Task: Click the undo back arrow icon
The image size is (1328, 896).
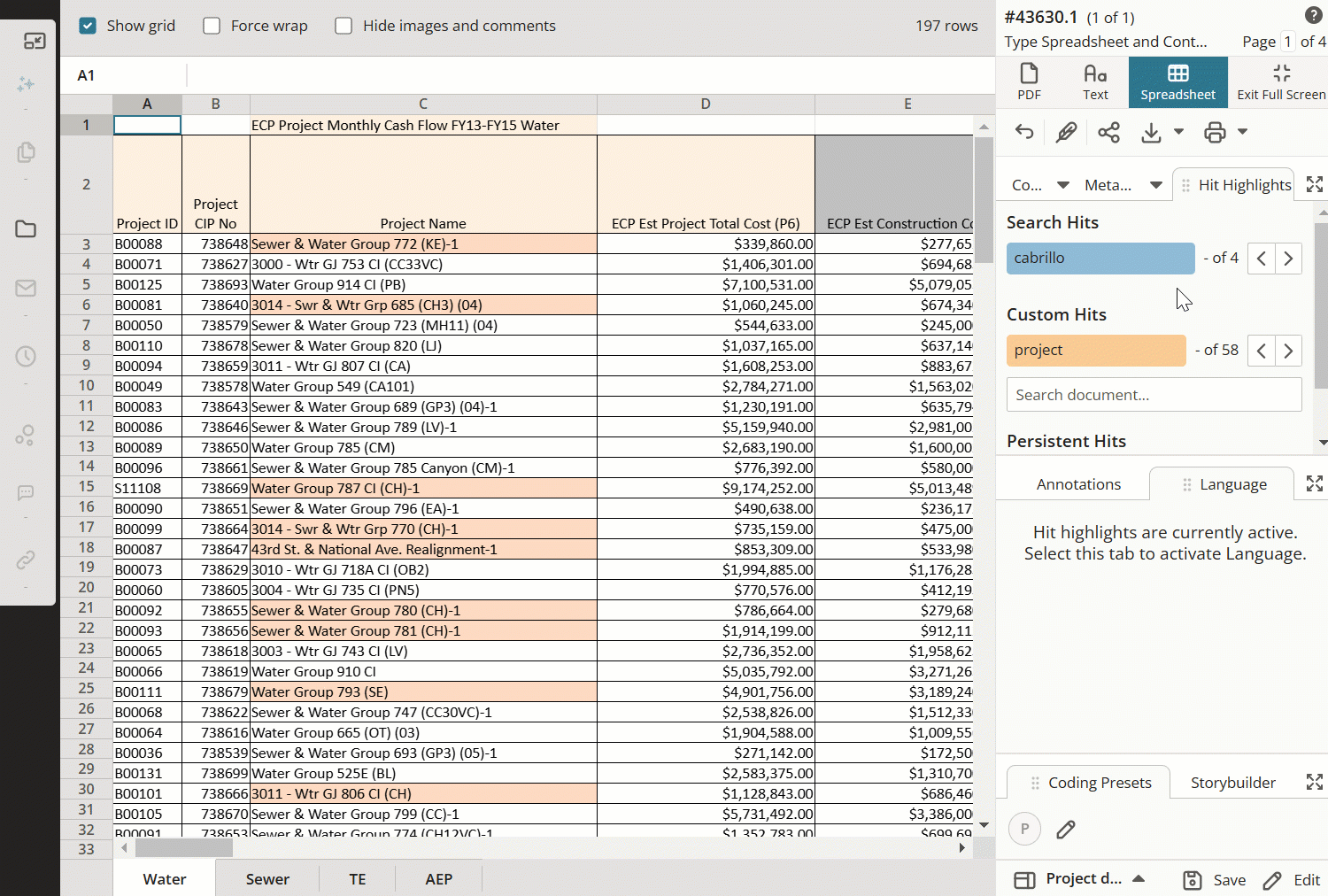Action: click(x=1024, y=133)
